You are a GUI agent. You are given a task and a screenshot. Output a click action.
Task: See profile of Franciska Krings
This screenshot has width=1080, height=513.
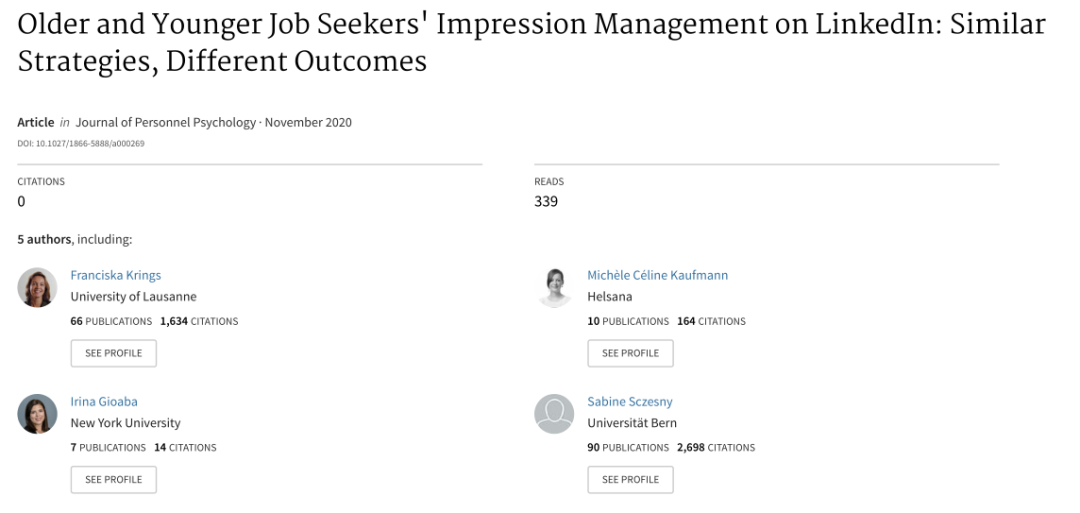click(x=114, y=353)
